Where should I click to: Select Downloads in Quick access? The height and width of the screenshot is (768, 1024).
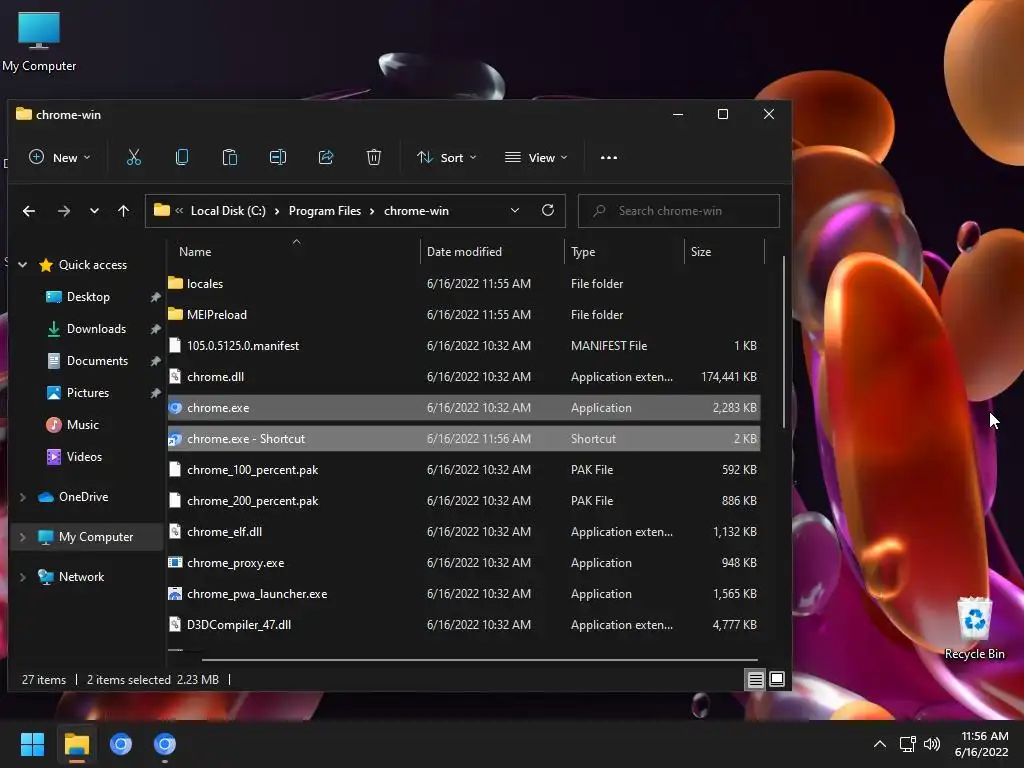pyautogui.click(x=96, y=328)
